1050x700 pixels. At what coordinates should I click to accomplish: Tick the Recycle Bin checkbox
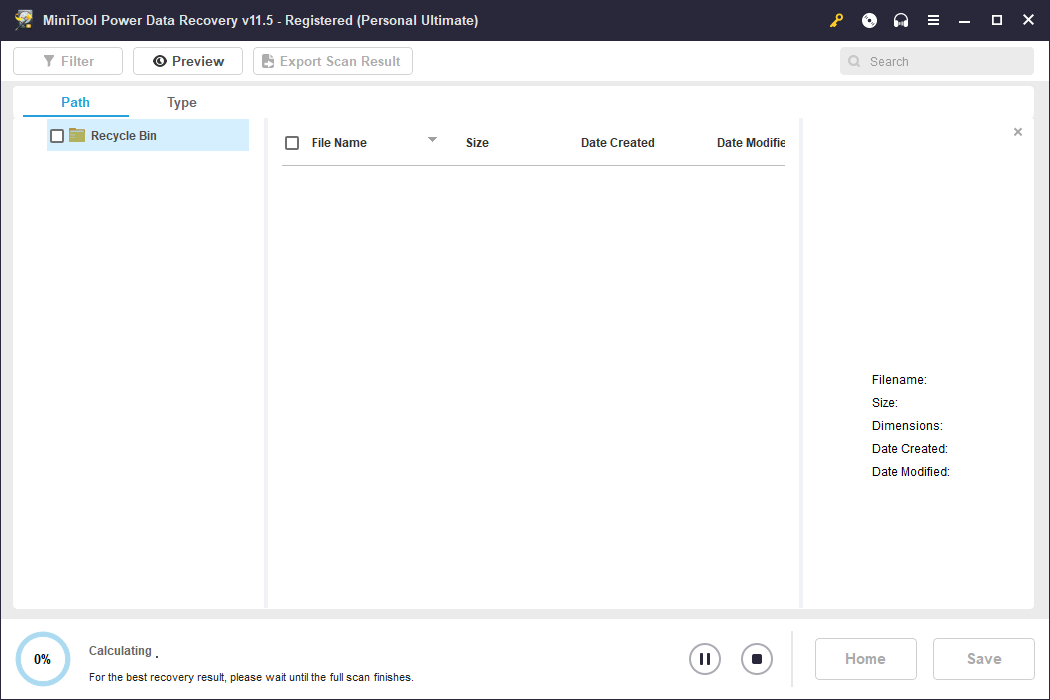(x=57, y=136)
